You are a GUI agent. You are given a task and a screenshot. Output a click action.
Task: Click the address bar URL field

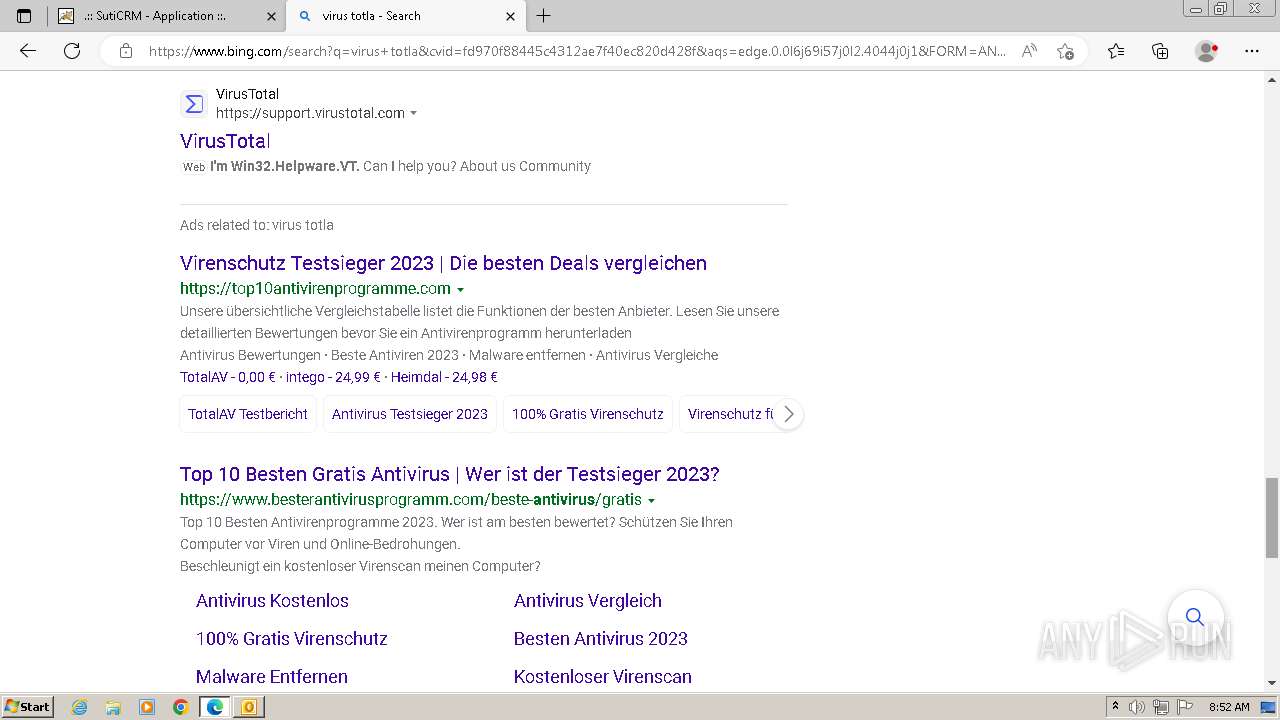(x=577, y=51)
